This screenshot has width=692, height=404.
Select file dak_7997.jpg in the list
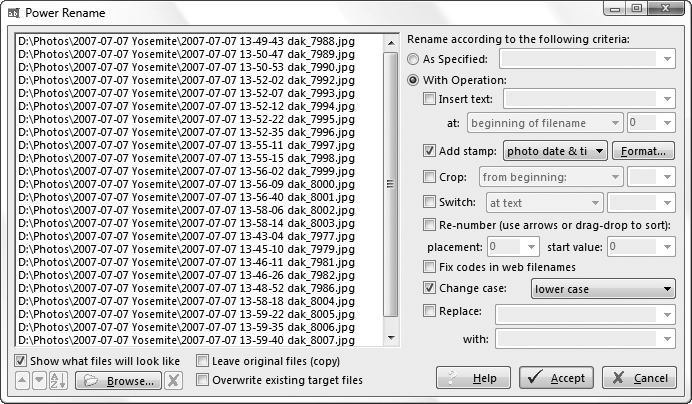(x=187, y=145)
